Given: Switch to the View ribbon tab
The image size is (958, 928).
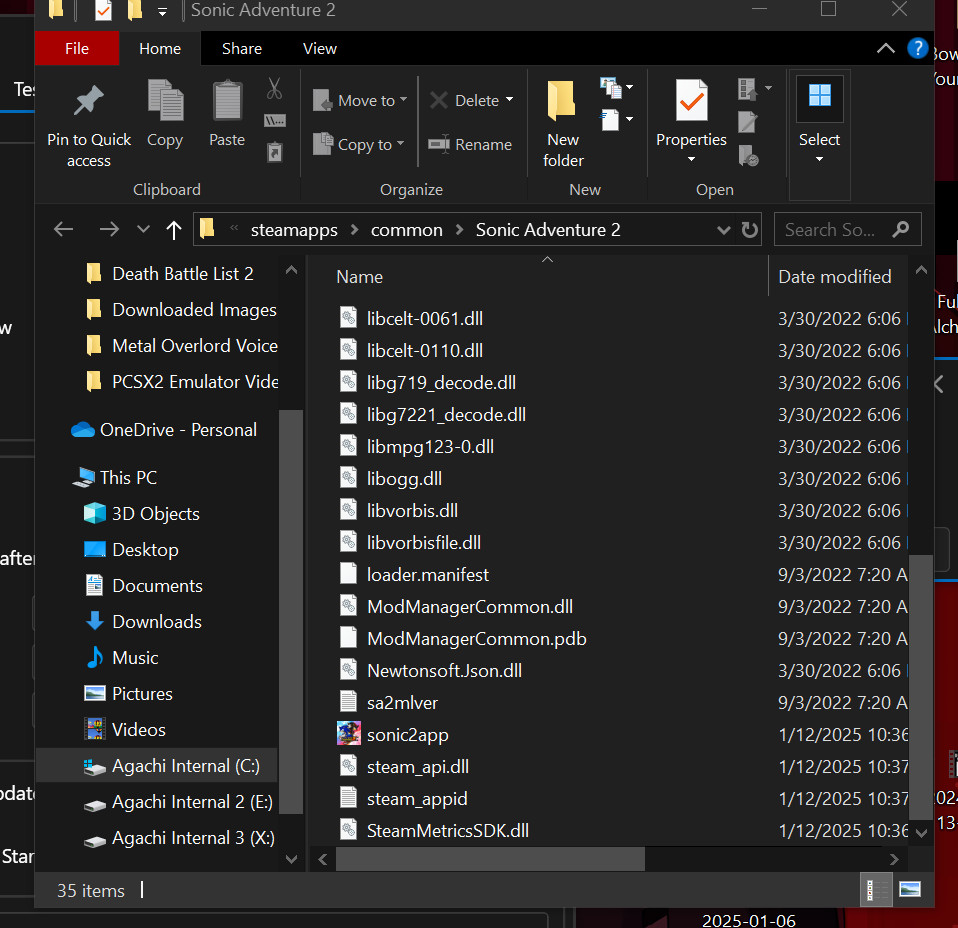Looking at the screenshot, I should (320, 48).
